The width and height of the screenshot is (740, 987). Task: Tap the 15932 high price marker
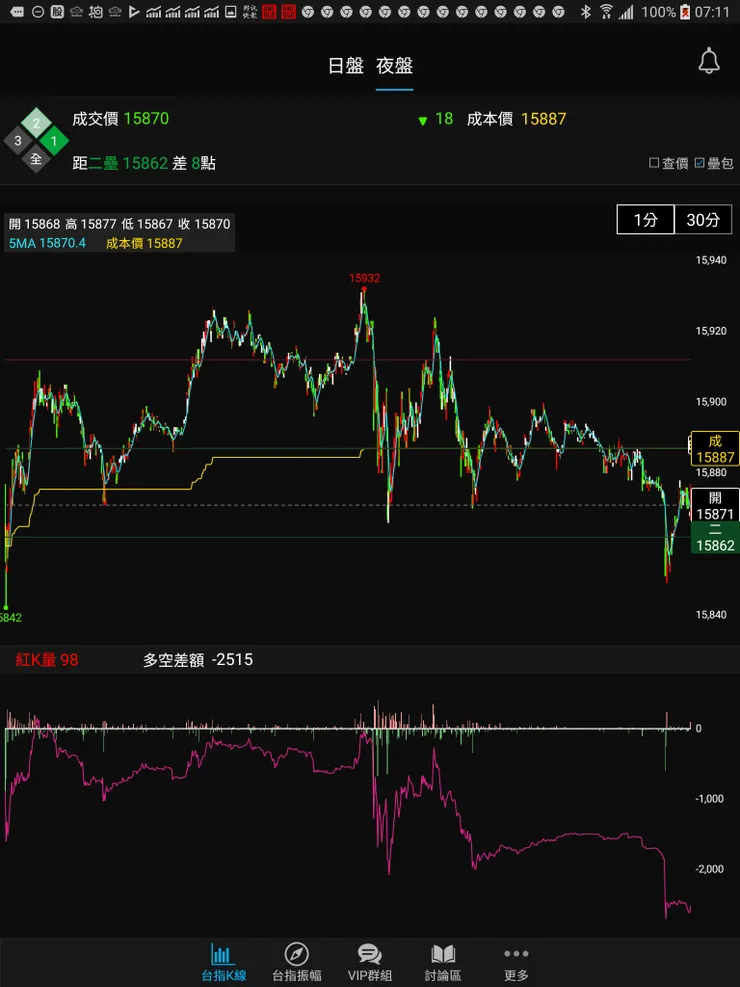364,278
